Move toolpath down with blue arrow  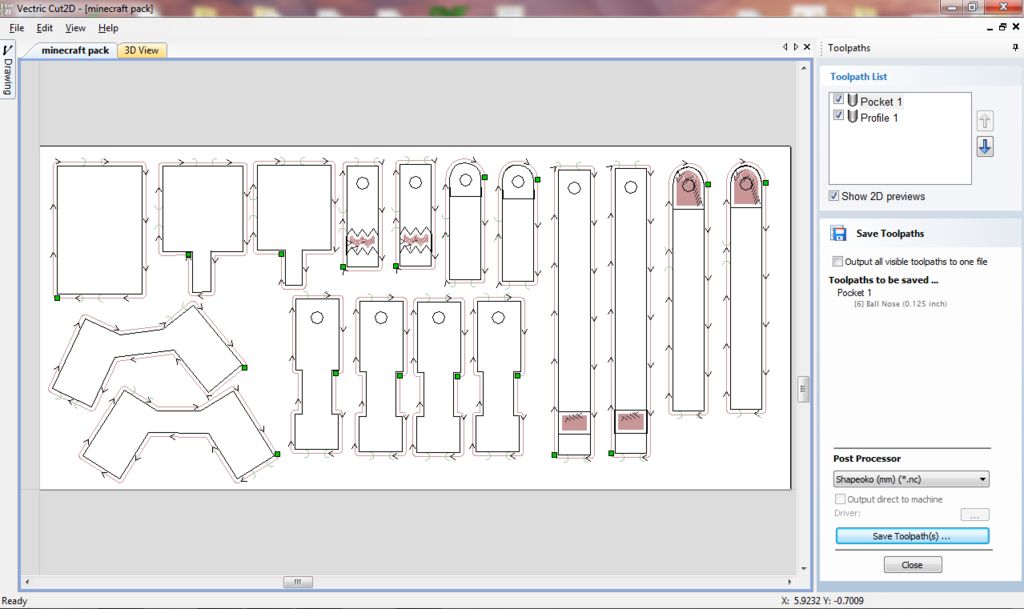point(985,147)
